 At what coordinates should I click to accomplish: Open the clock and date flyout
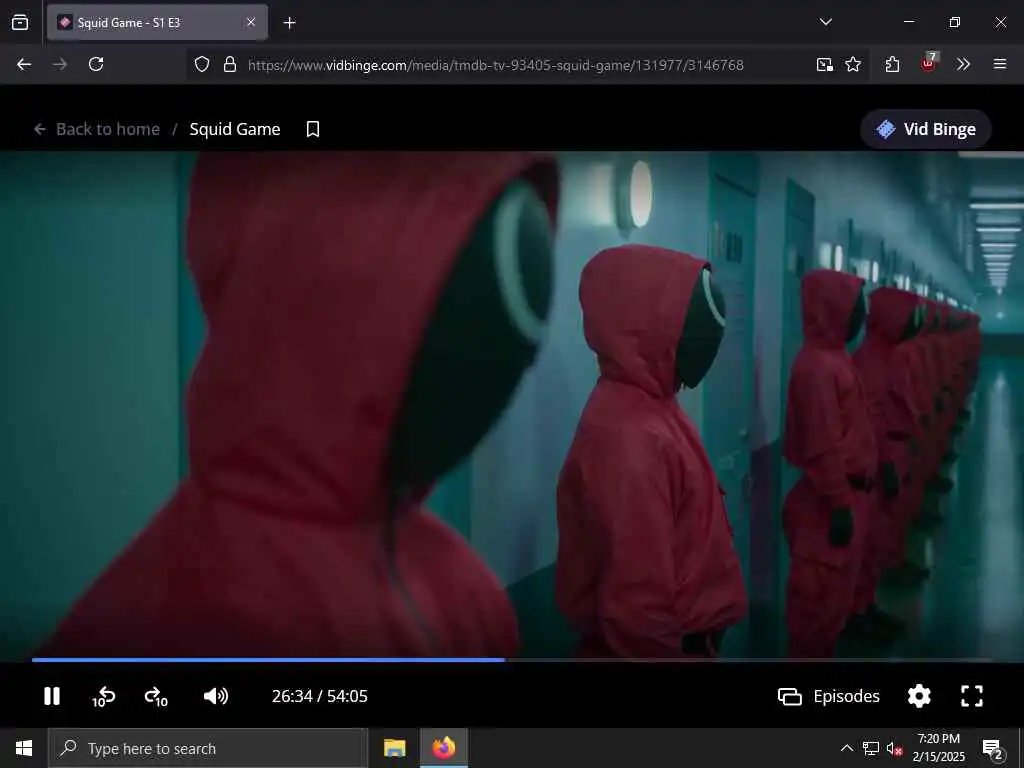(938, 748)
